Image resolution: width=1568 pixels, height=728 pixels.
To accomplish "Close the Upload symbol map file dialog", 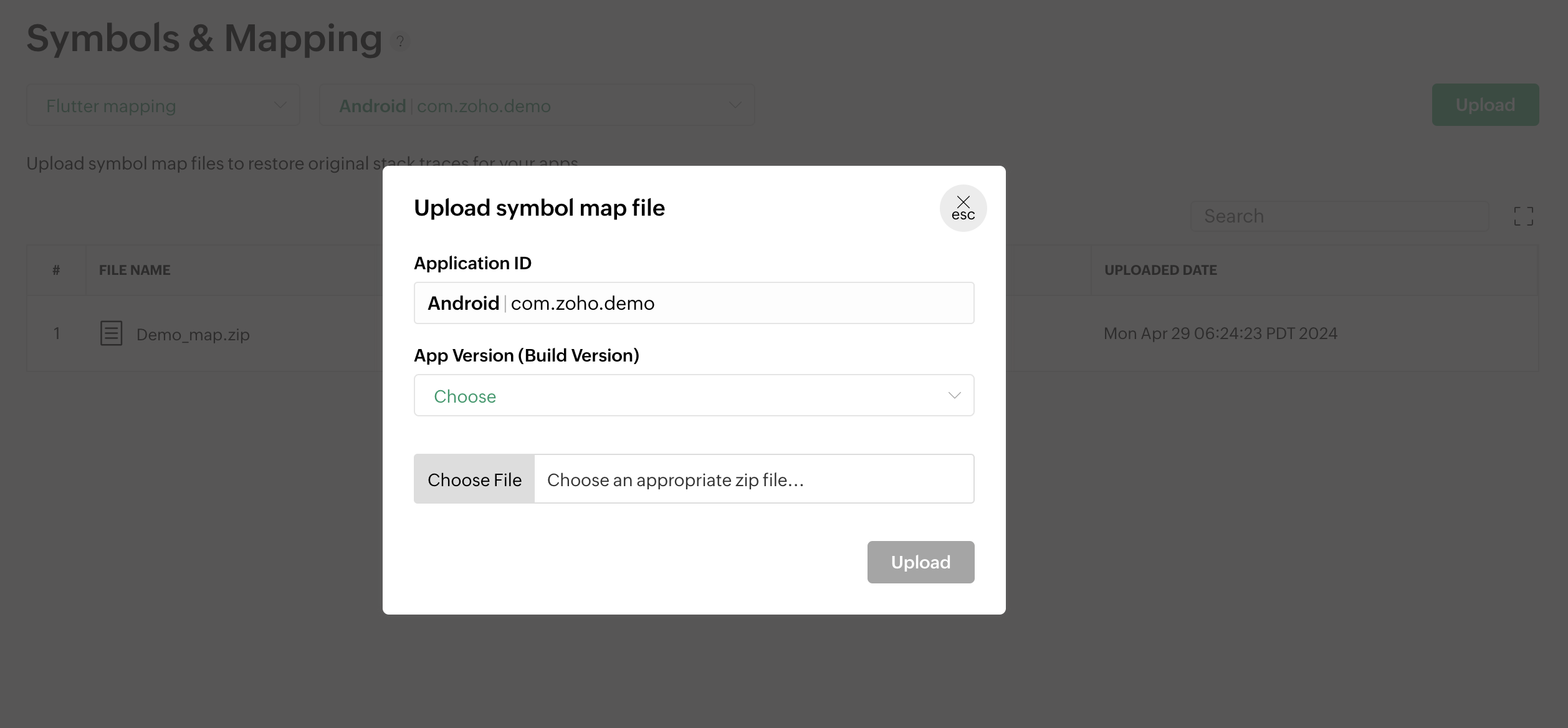I will [x=963, y=208].
